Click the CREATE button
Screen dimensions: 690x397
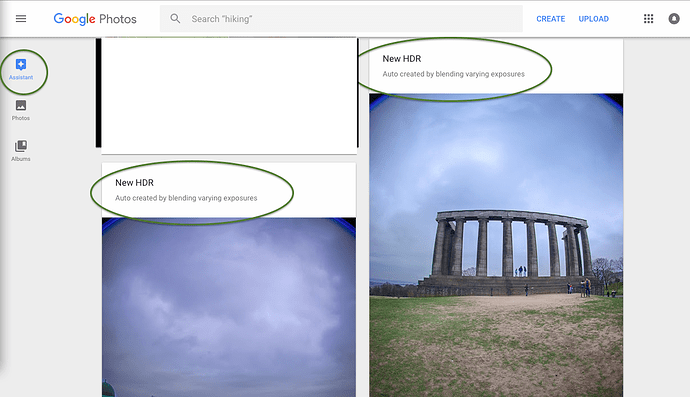[x=551, y=19]
